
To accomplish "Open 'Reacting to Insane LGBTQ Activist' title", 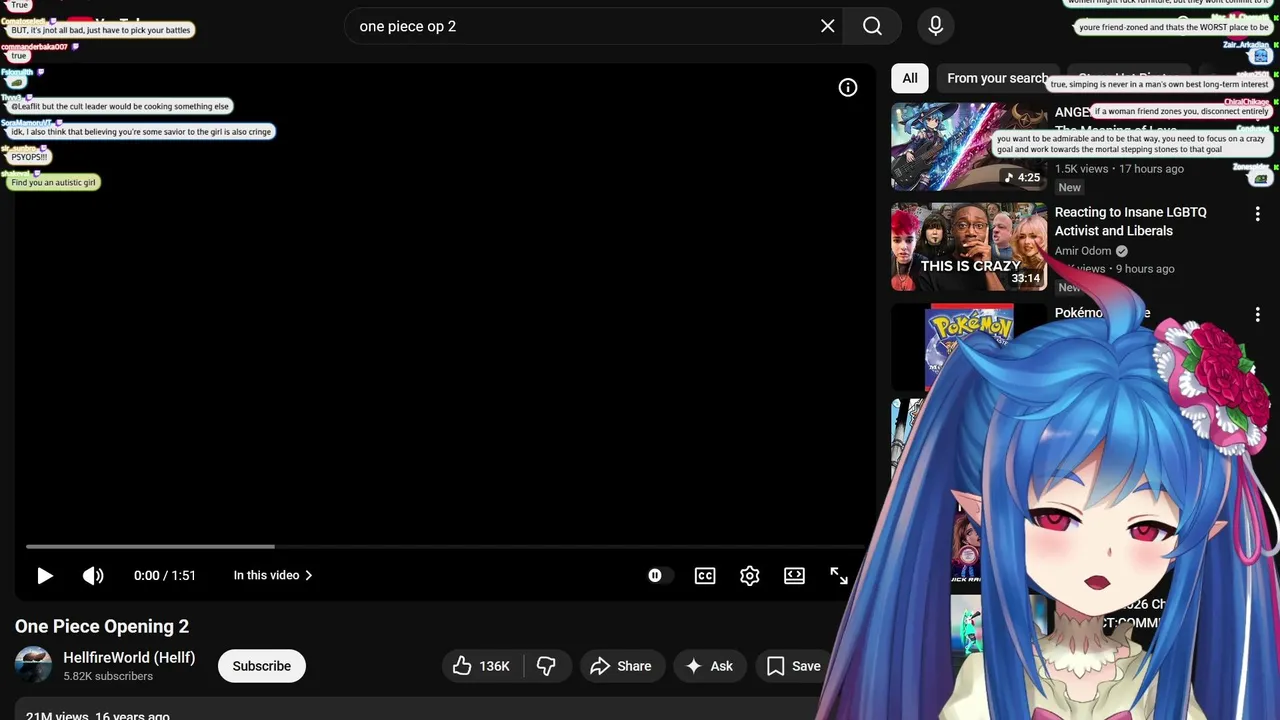I will click(x=1131, y=221).
